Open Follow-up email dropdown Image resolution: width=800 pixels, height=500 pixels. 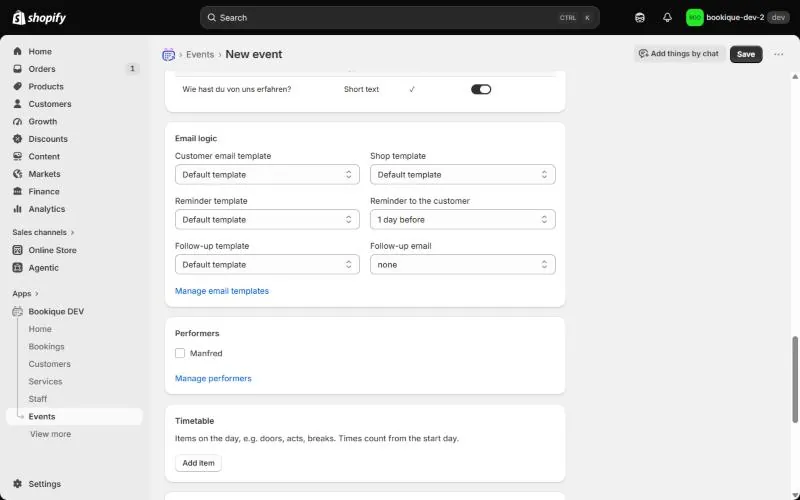(462, 264)
